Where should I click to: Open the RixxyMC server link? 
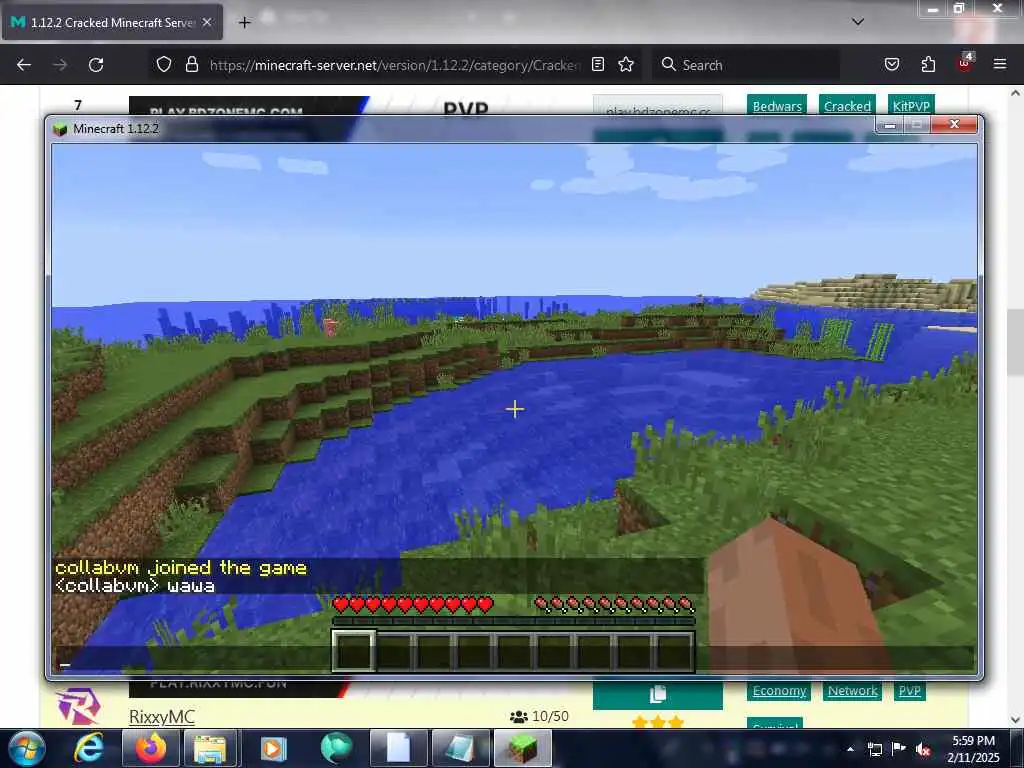click(162, 716)
